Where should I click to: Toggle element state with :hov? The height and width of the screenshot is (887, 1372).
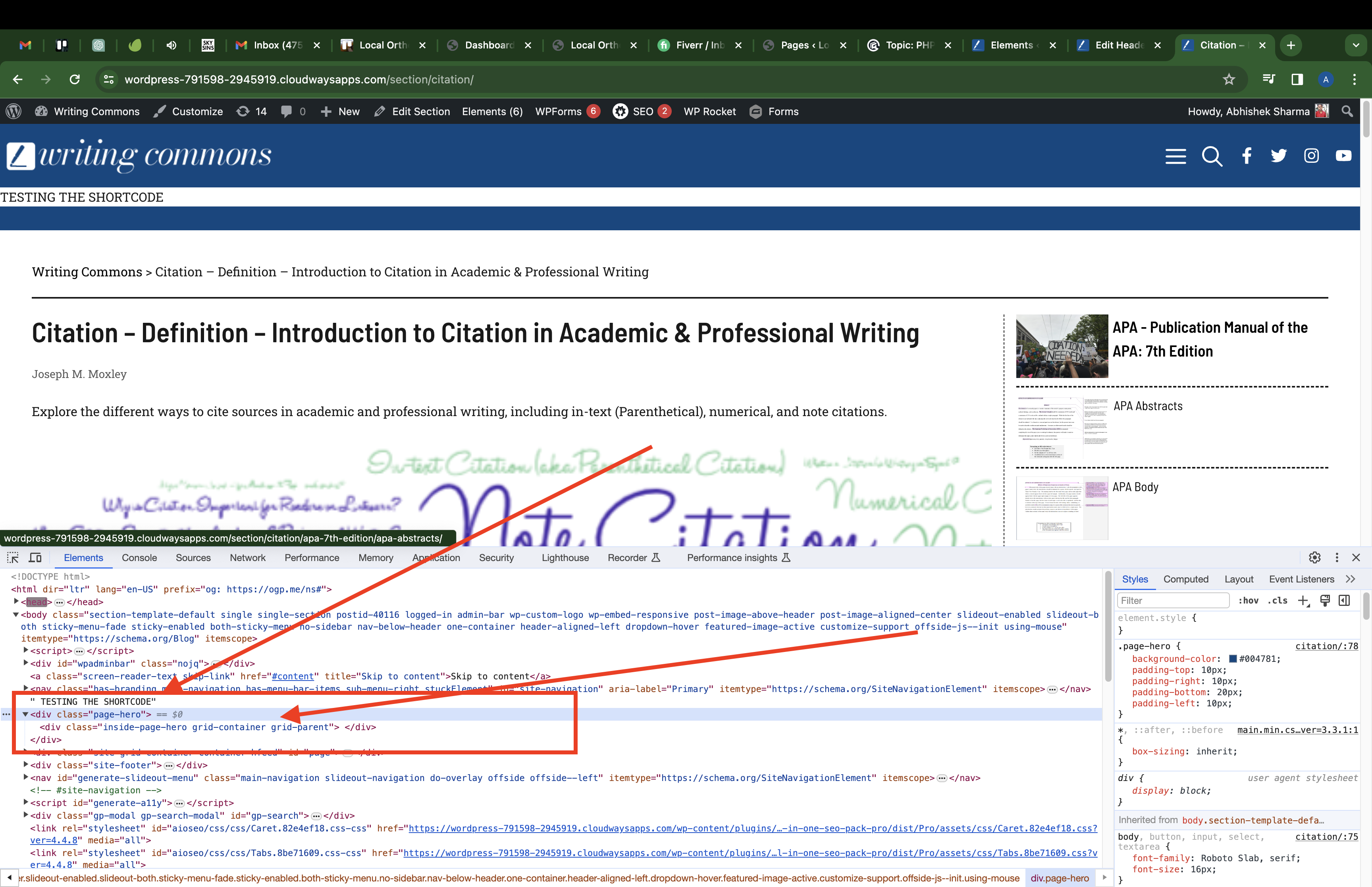click(x=1248, y=600)
